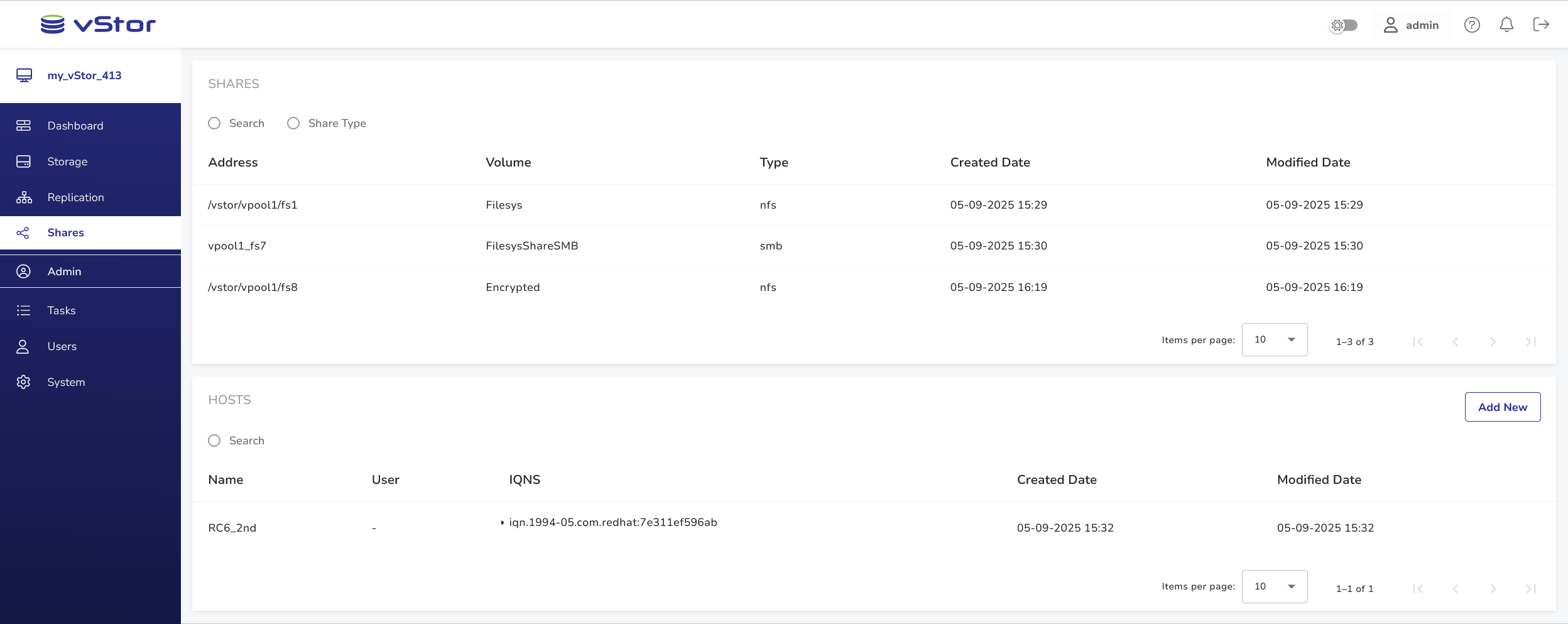Click the my_vStor_413 monitor icon
The width and height of the screenshot is (1568, 624).
(x=24, y=75)
